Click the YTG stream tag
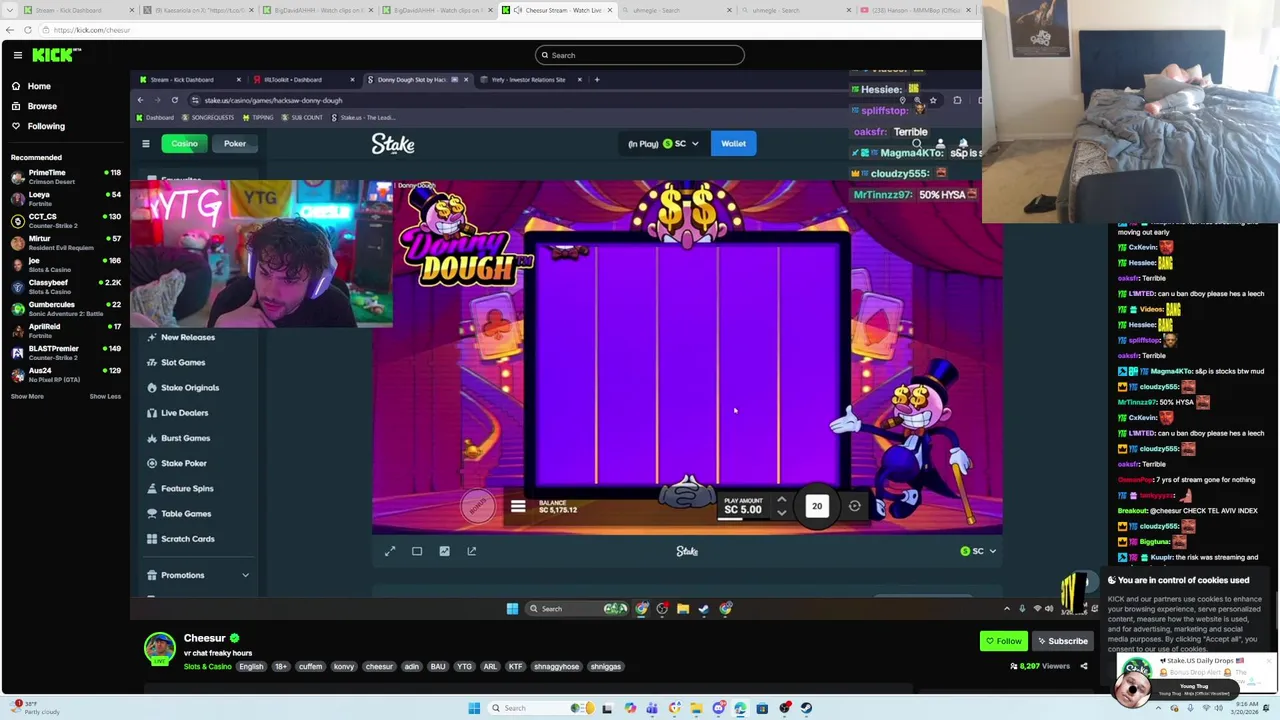Image resolution: width=1280 pixels, height=720 pixels. [464, 666]
